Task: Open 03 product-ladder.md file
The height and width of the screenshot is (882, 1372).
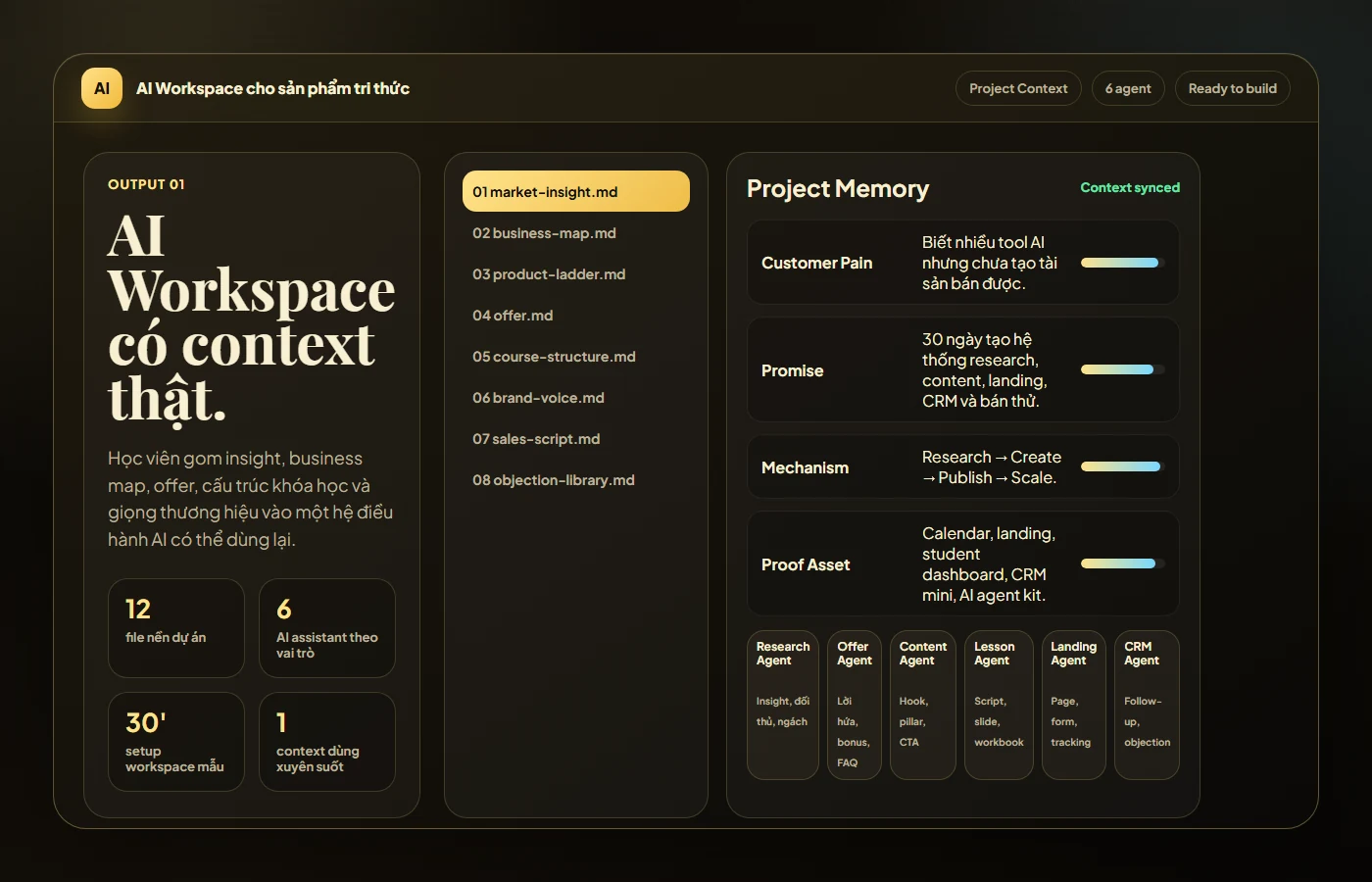Action: tap(576, 274)
